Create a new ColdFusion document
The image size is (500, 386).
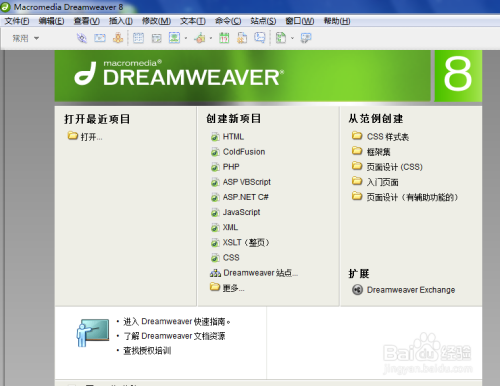[x=244, y=152]
